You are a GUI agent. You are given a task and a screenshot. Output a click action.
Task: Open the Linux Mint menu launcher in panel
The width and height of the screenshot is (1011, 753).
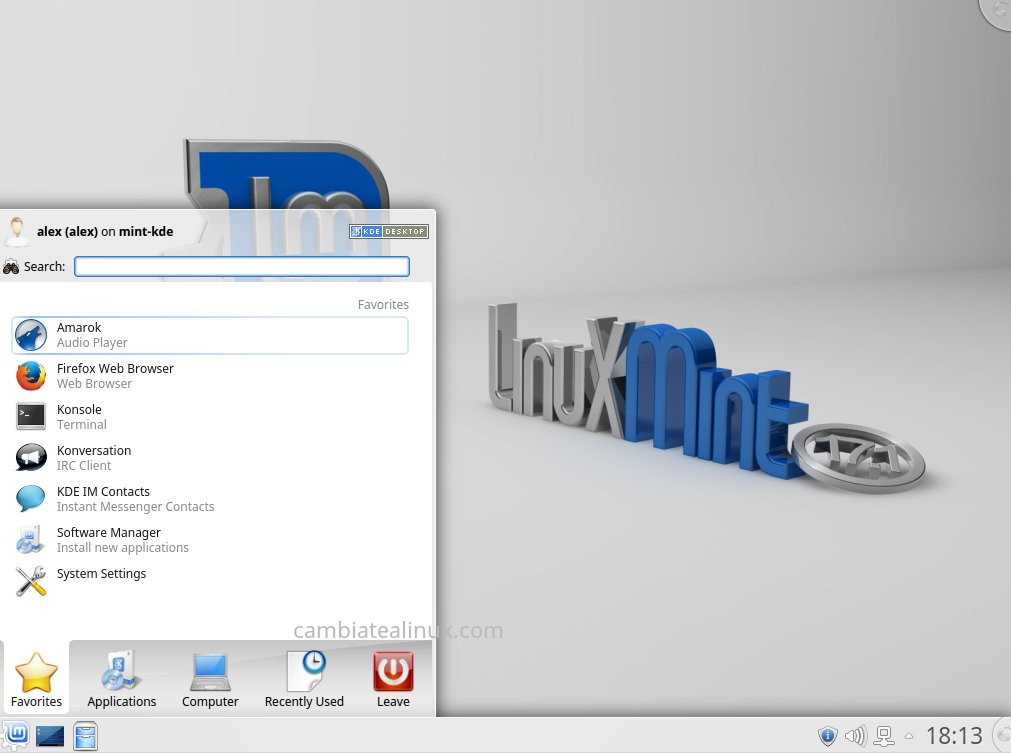(15, 735)
